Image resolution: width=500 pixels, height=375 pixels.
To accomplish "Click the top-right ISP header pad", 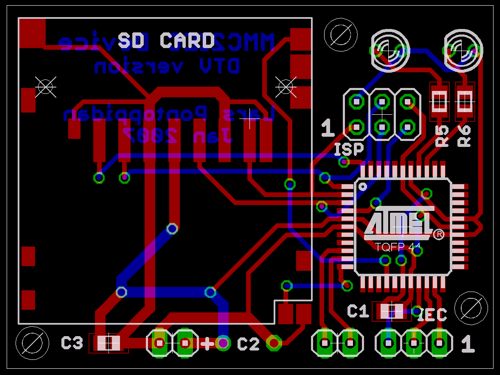I will tap(407, 101).
